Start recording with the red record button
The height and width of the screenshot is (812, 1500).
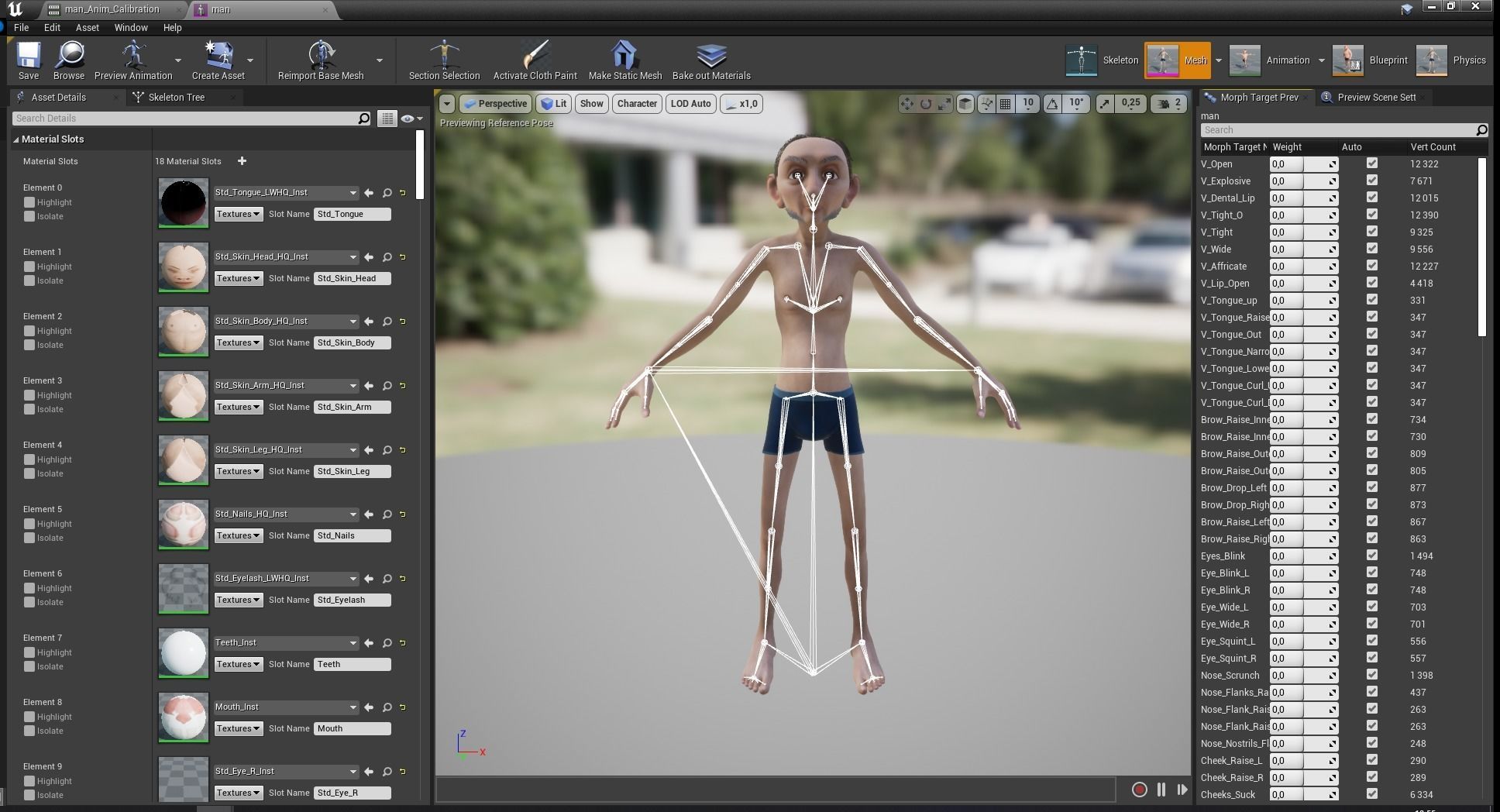coord(1139,790)
